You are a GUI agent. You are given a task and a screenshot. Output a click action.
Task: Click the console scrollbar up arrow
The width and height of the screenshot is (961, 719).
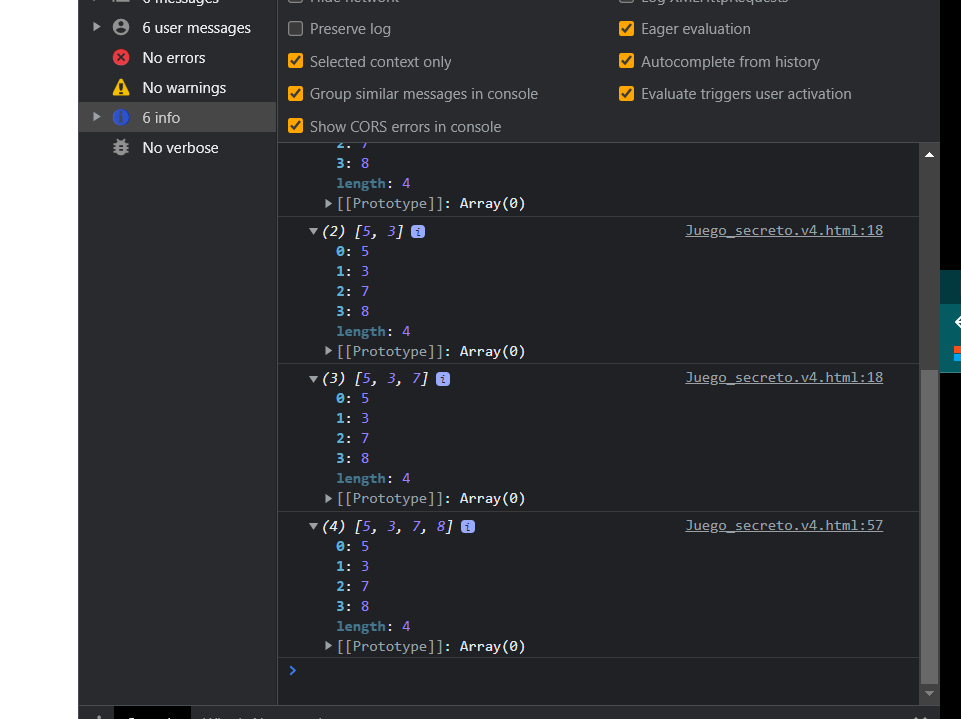[x=929, y=154]
